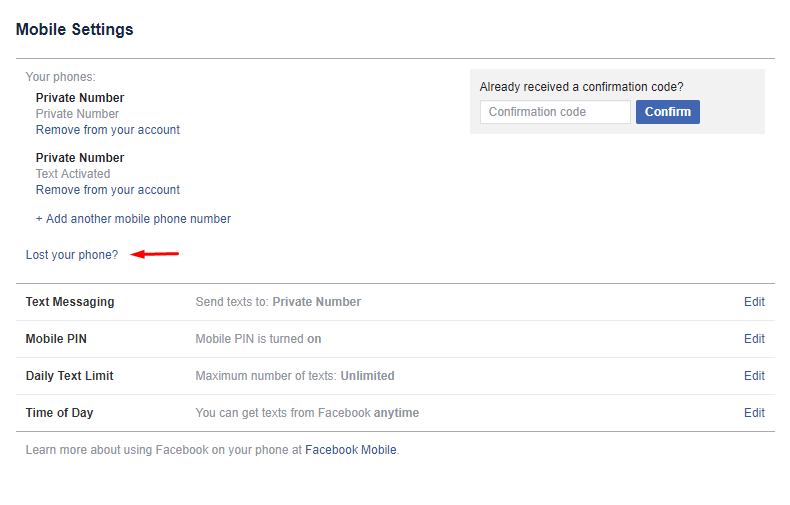Screen dimensions: 790x505
Task: Click the Send texts to description
Action: pos(278,302)
